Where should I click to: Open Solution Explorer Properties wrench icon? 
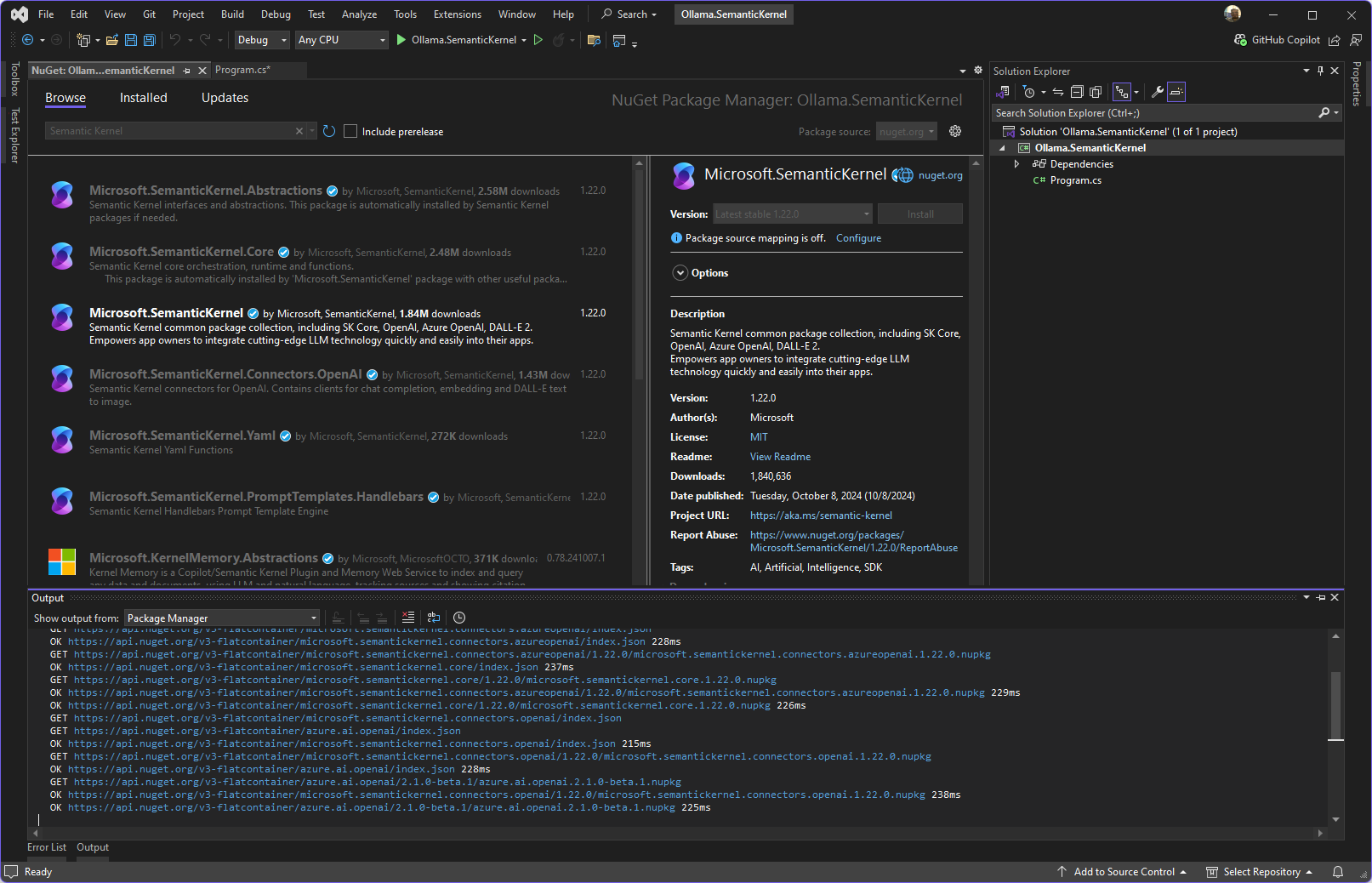(1157, 92)
